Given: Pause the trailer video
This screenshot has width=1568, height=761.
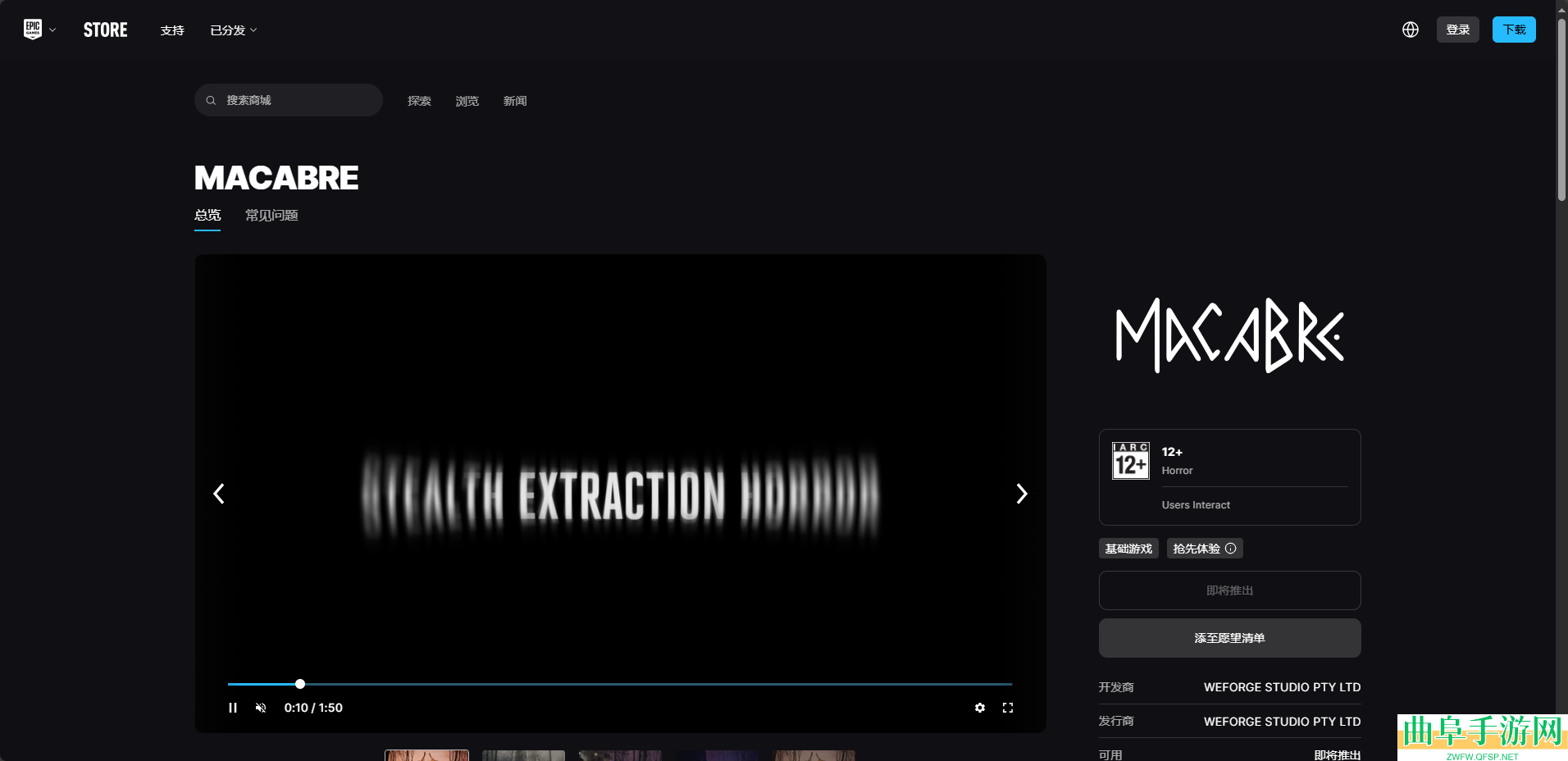Looking at the screenshot, I should 233,708.
